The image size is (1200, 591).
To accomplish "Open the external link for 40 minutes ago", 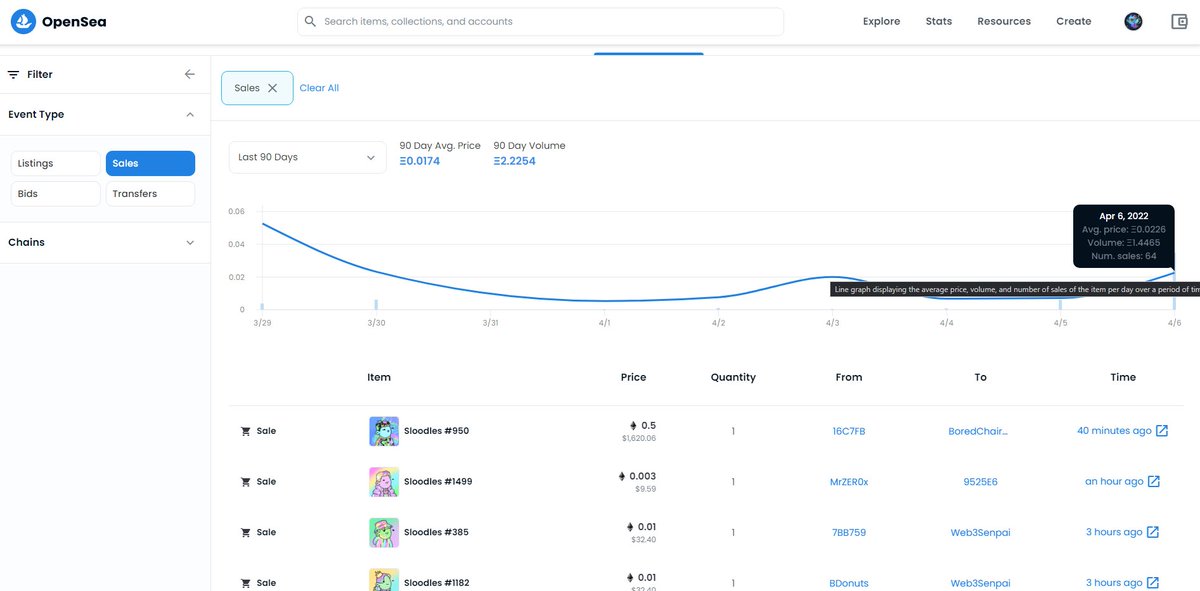I will [1162, 431].
